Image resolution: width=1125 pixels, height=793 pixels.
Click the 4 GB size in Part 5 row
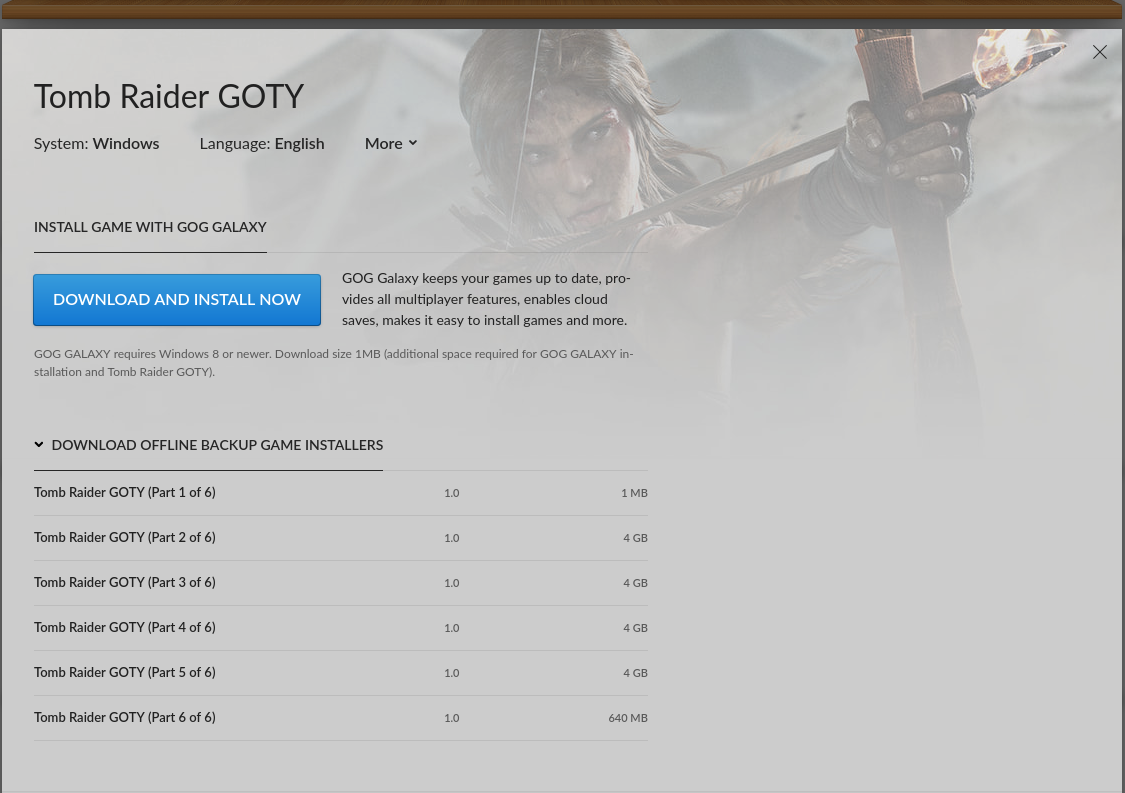click(x=635, y=672)
